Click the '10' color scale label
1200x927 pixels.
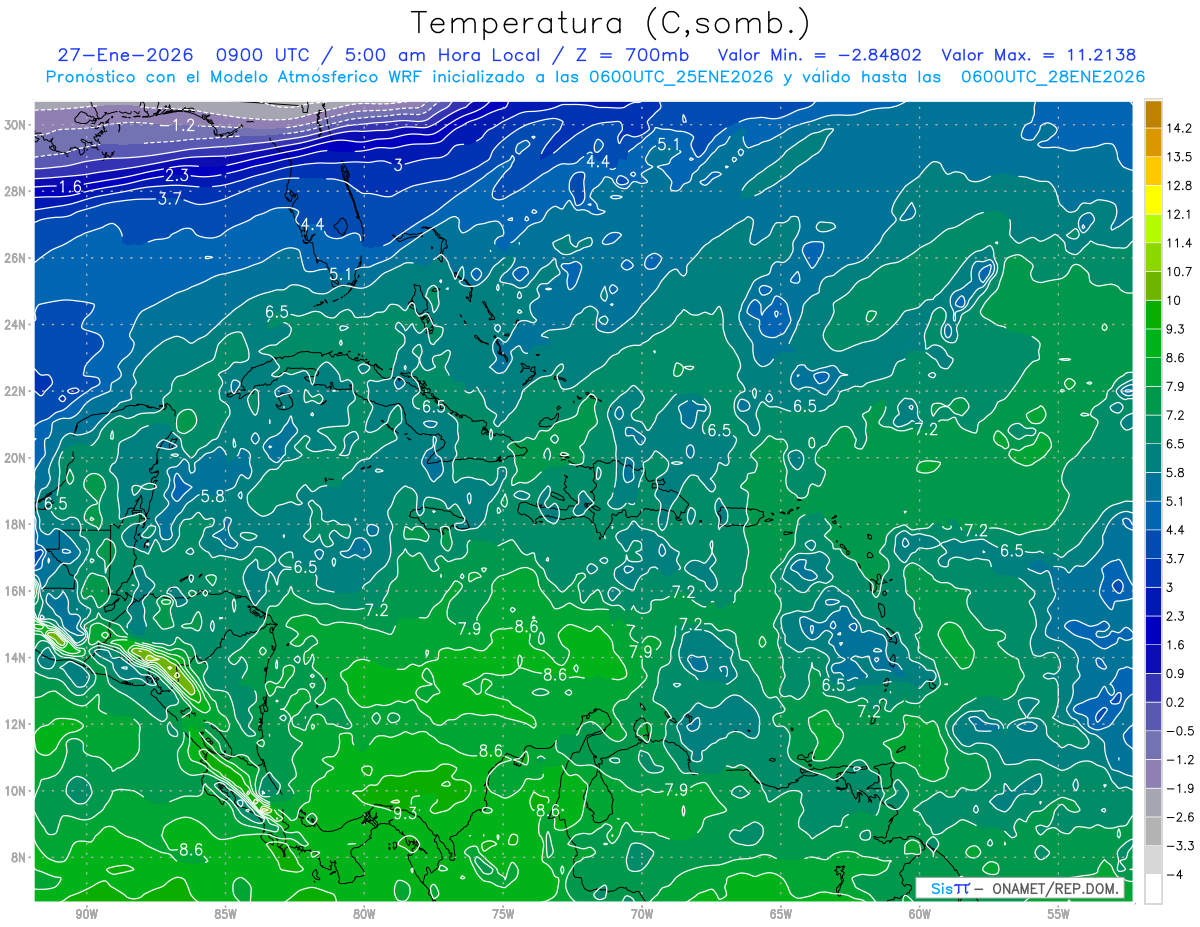coord(1174,300)
